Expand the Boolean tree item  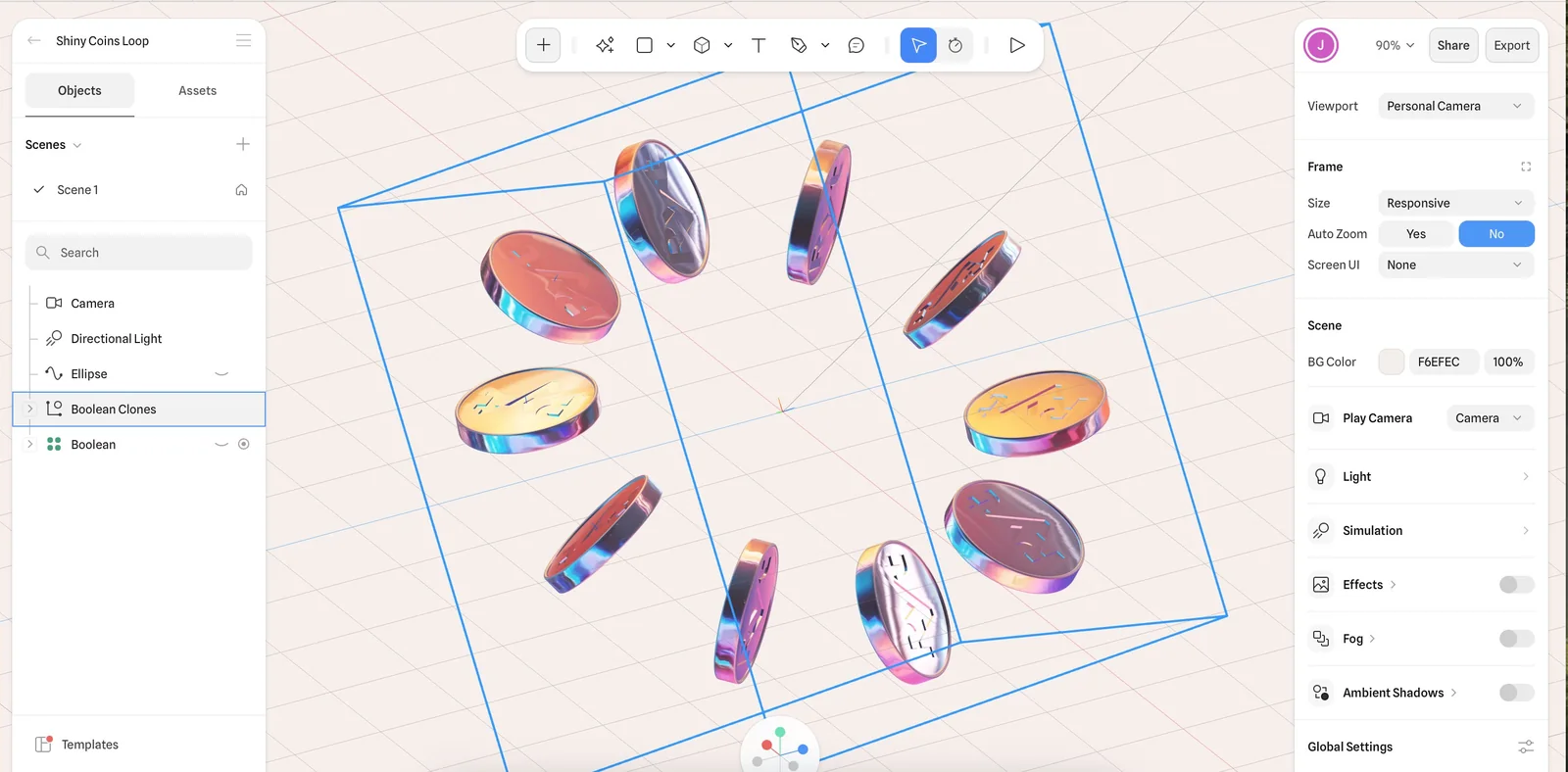click(30, 444)
